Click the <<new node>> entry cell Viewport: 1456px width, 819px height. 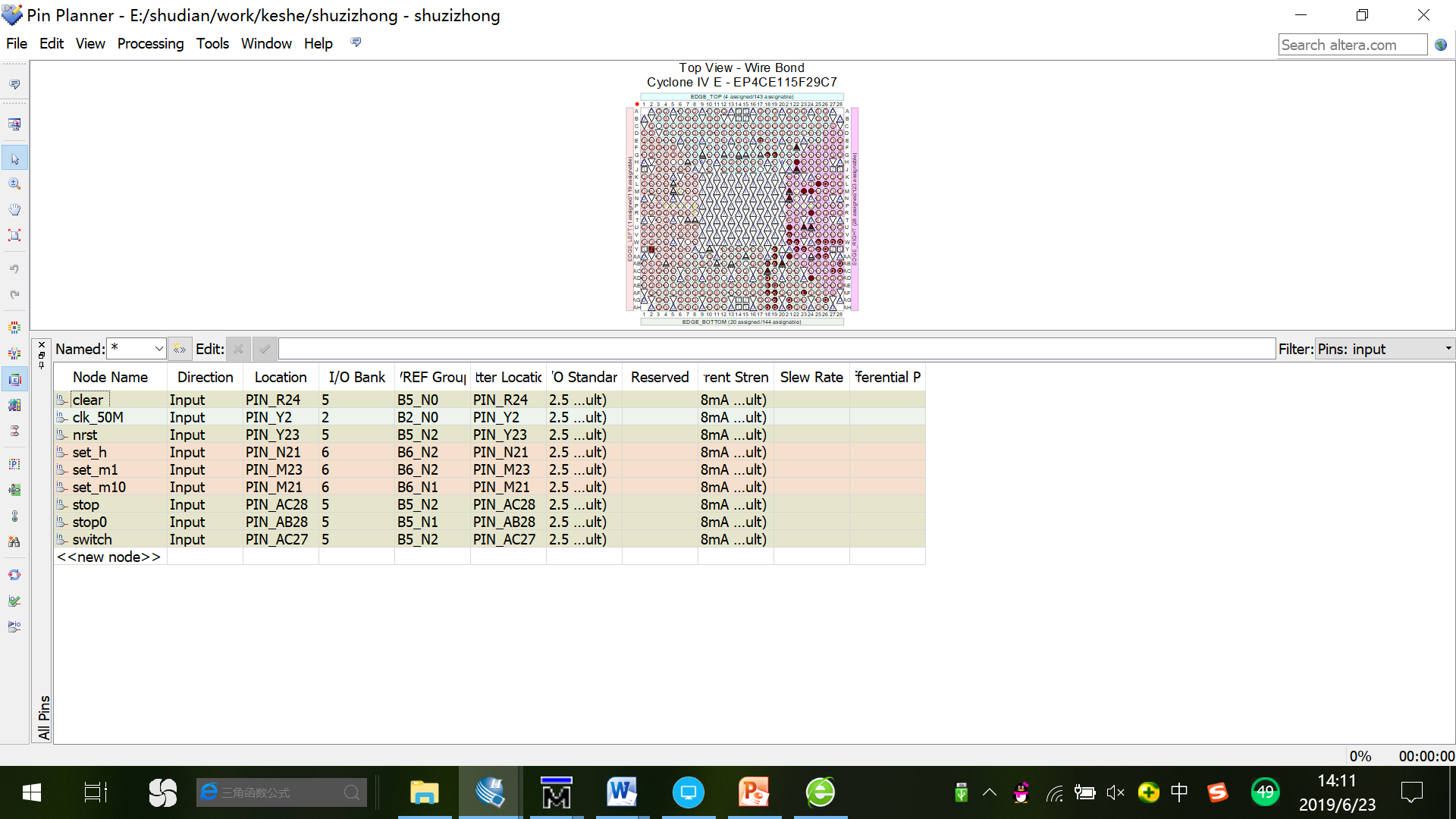(x=109, y=557)
